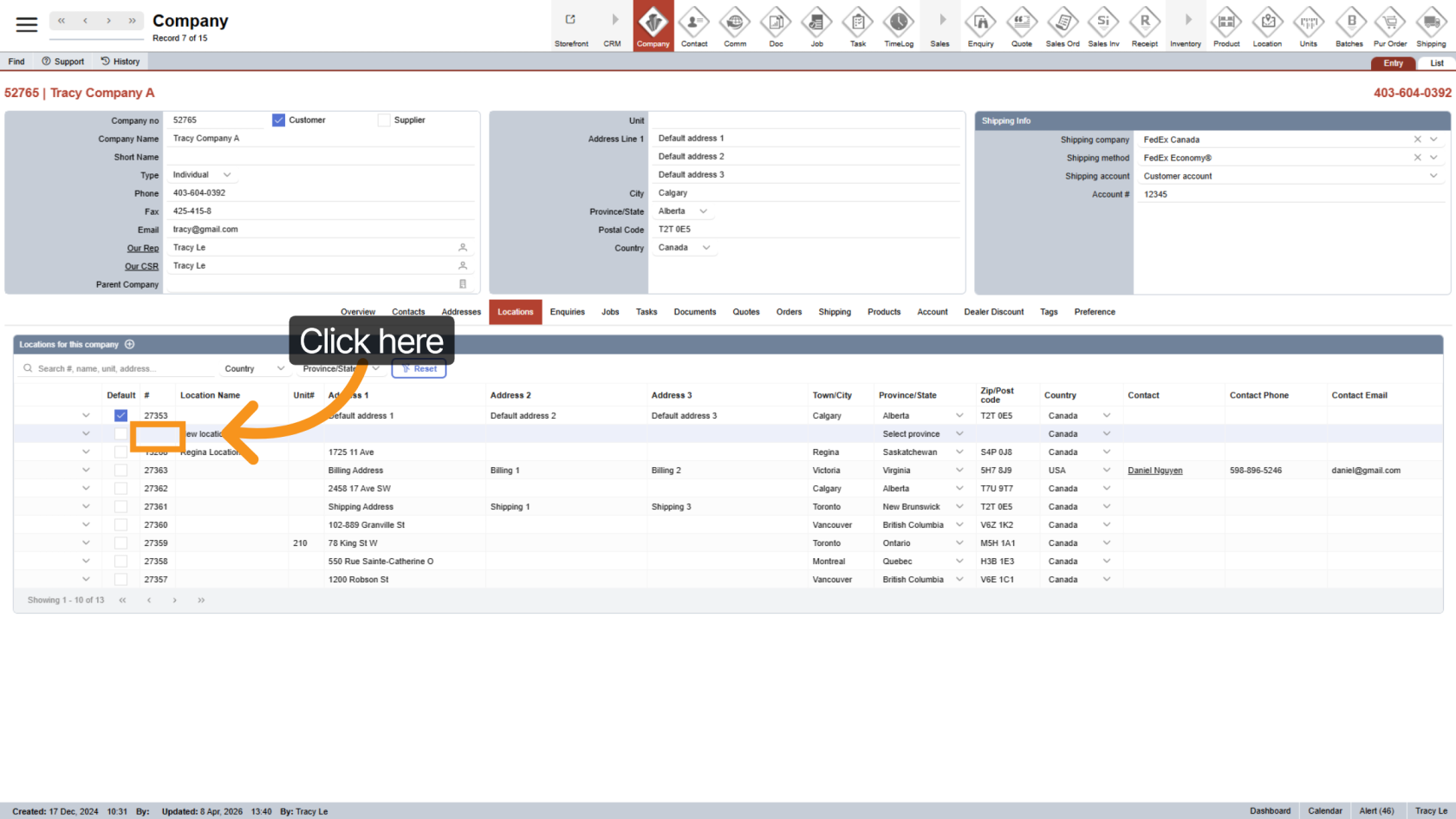1456x819 pixels.
Task: Switch to the Contacts tab
Action: (408, 312)
